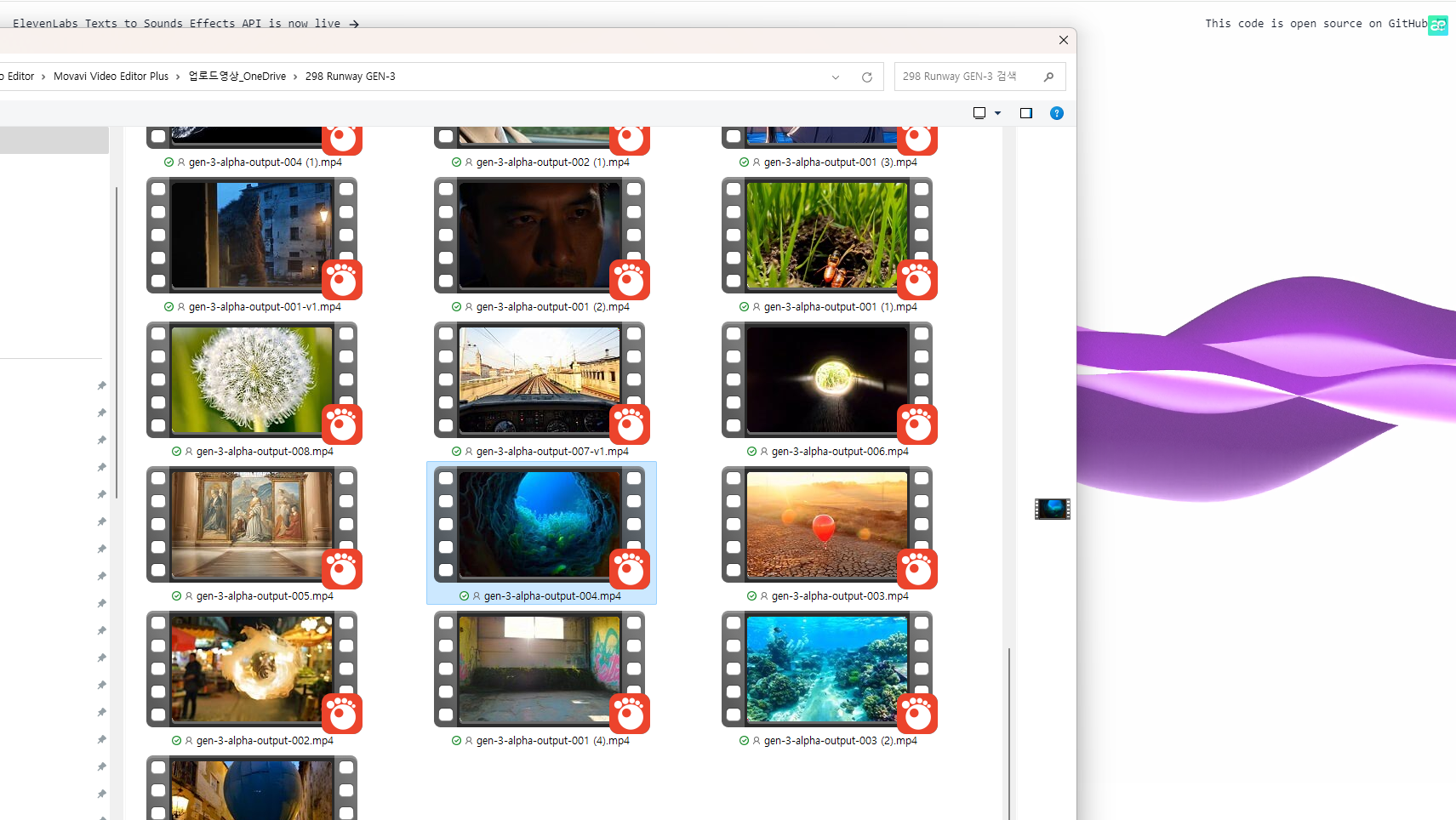
Task: Click sync status icon of gen-3-alpha-output-005.mp4
Action: (x=177, y=596)
